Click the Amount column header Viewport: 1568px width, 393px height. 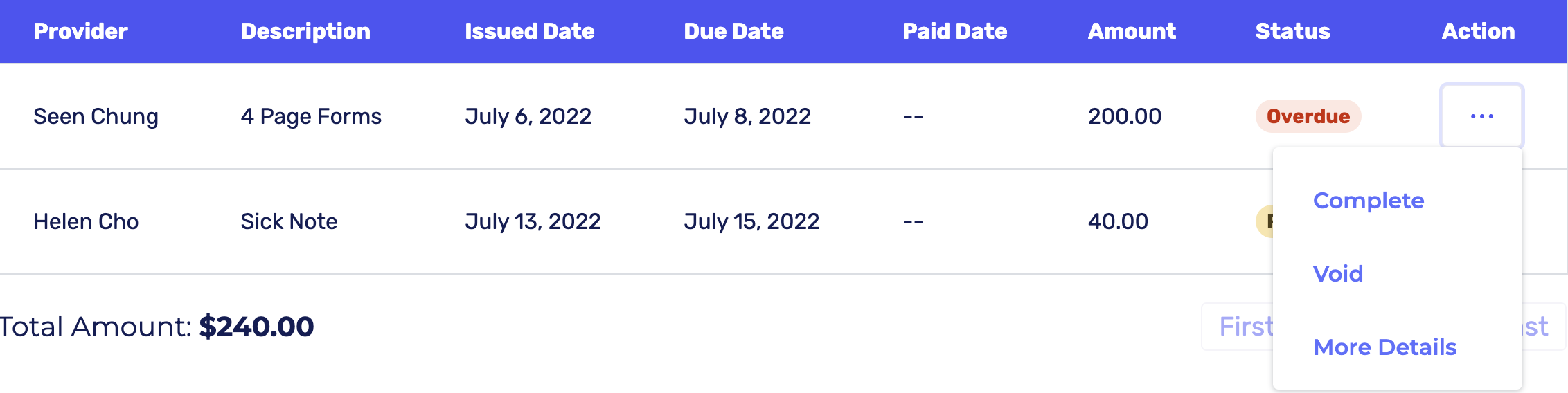[x=1132, y=31]
